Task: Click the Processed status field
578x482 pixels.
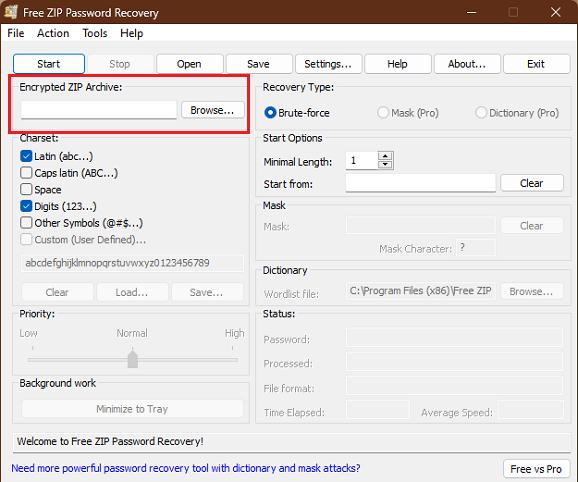Action: (x=455, y=362)
